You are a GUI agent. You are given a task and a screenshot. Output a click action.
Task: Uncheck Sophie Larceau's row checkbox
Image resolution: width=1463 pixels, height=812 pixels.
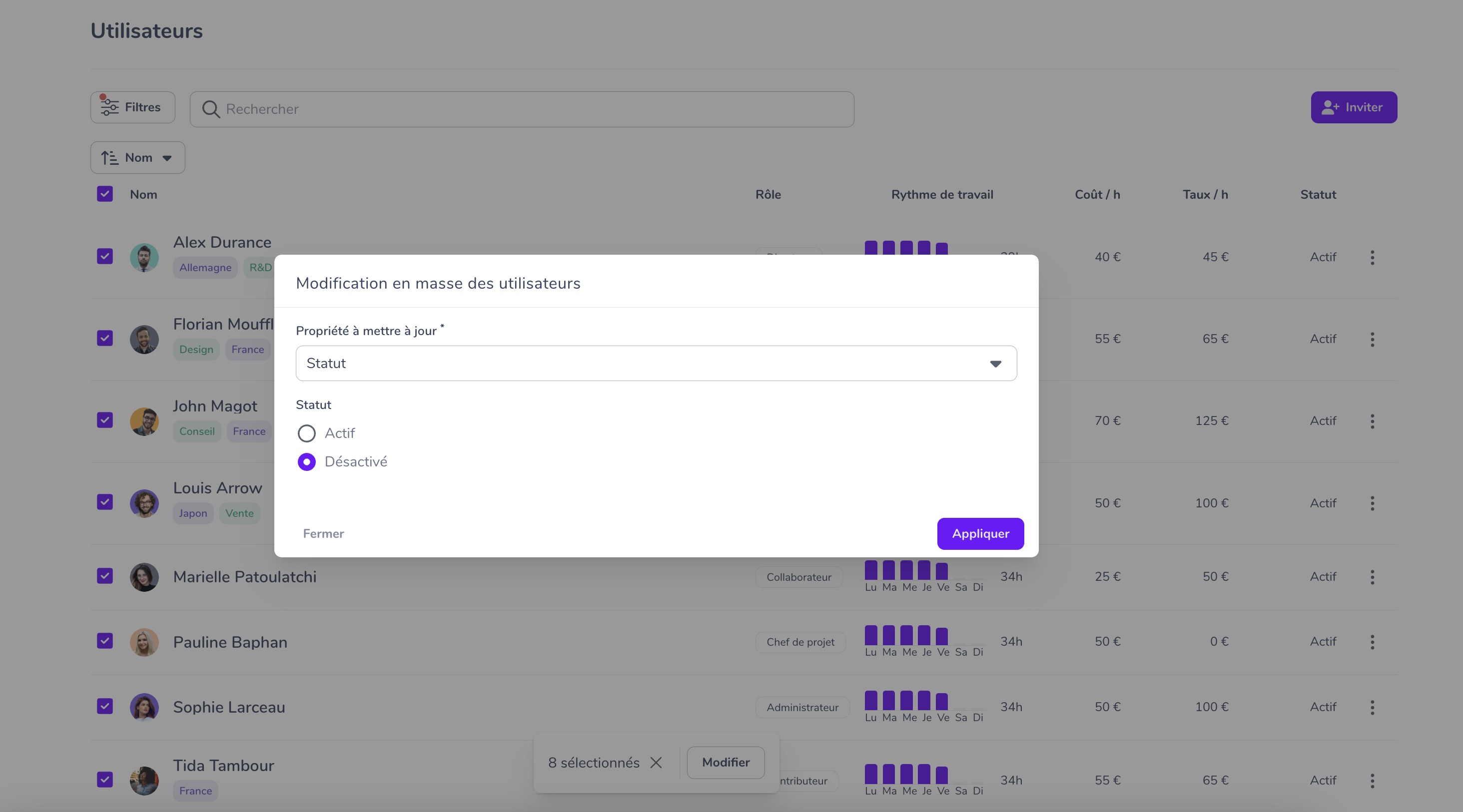click(104, 706)
